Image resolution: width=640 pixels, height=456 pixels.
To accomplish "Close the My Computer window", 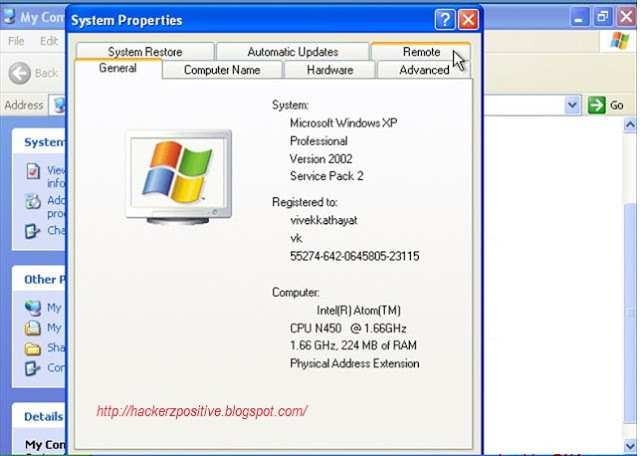I will (626, 18).
